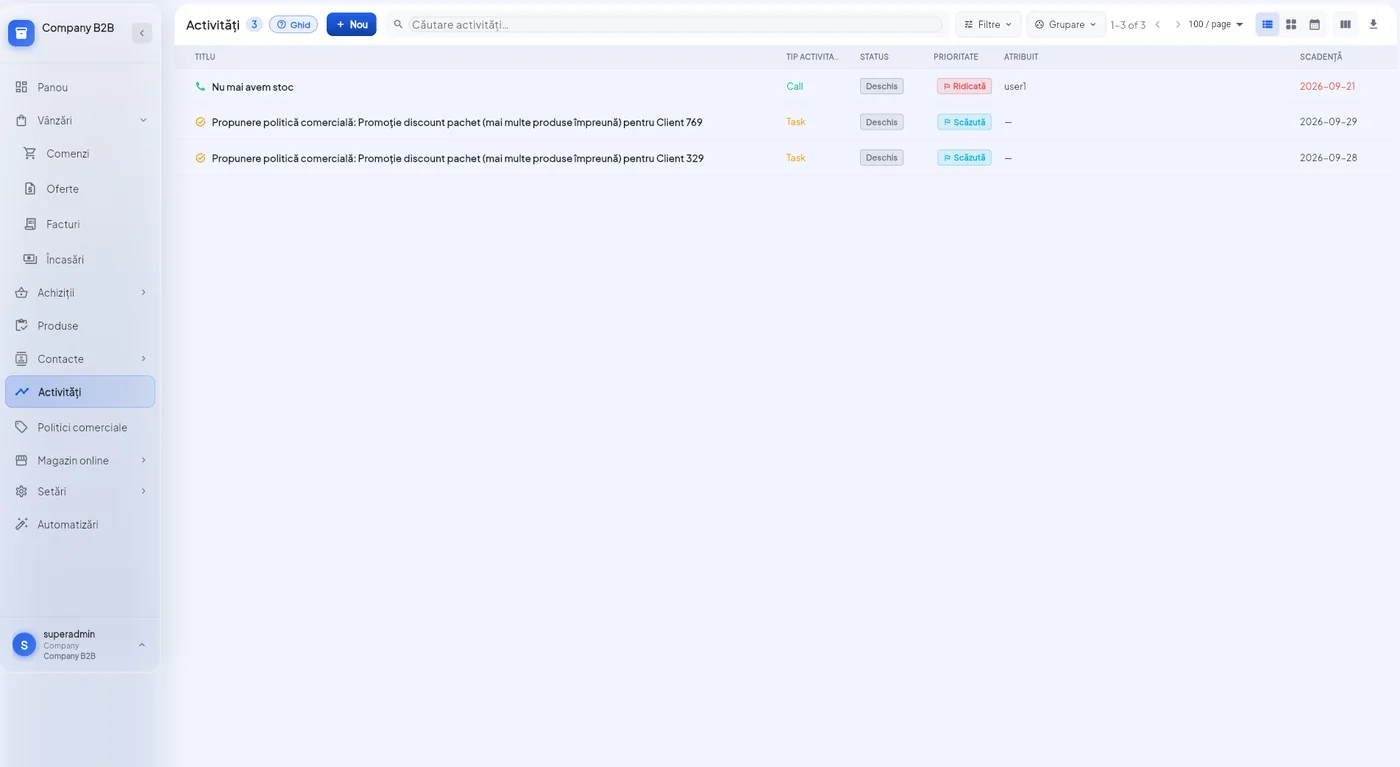The height and width of the screenshot is (767, 1400).
Task: Open the columns settings icon
Action: (1345, 24)
